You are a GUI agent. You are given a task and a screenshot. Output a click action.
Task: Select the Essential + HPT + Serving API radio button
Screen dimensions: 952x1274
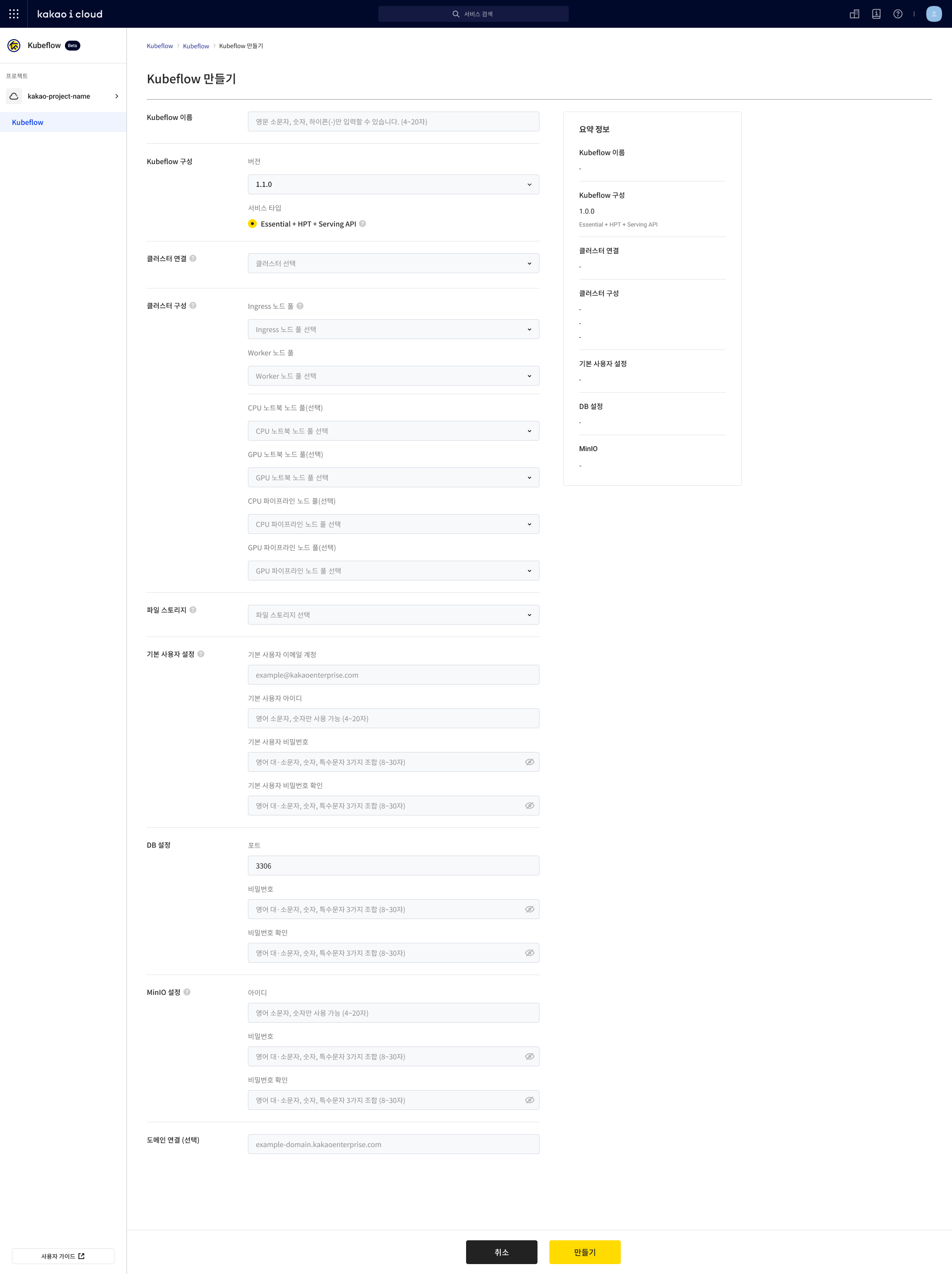(252, 224)
